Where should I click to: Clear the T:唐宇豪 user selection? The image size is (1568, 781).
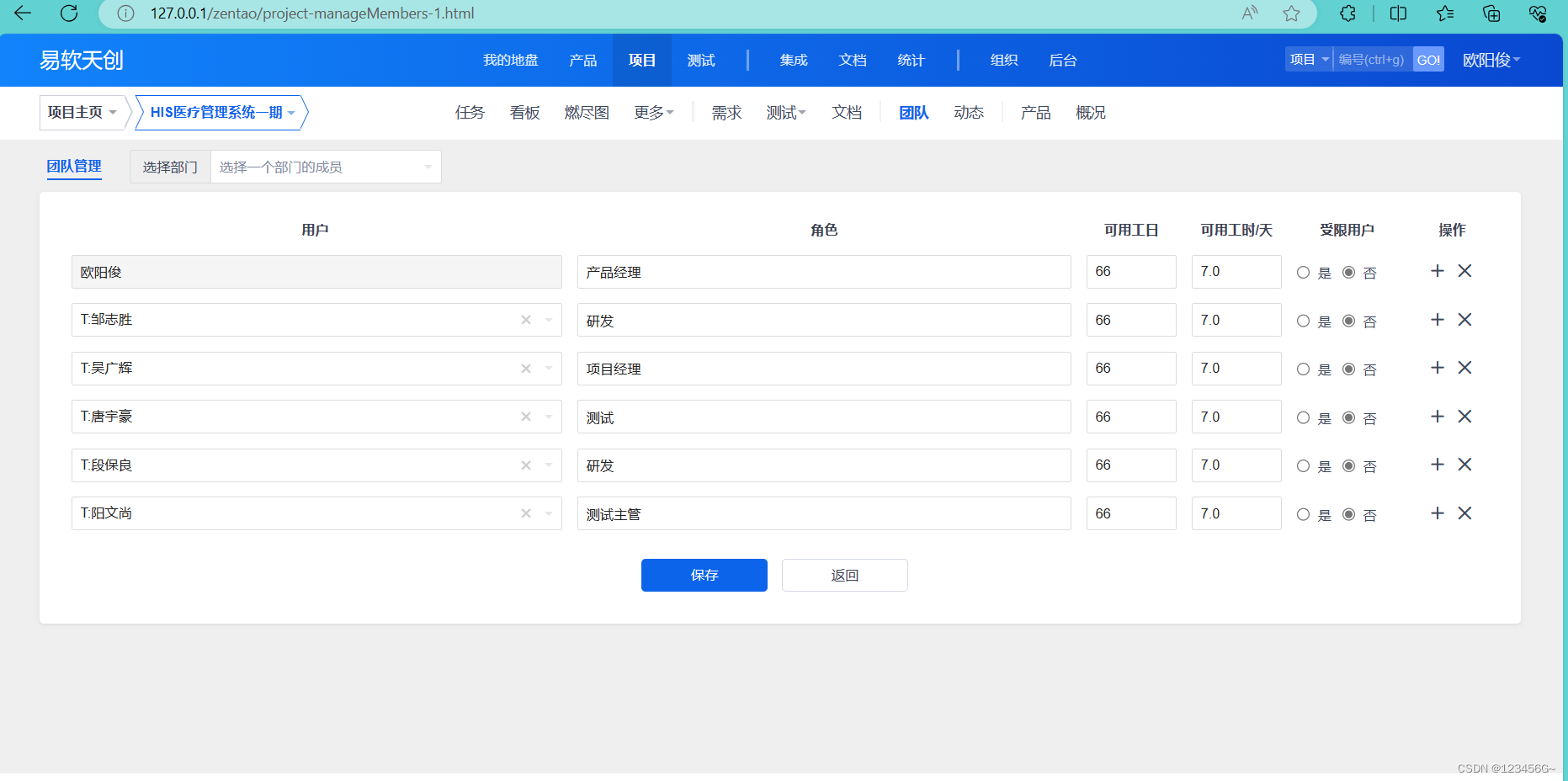pos(526,417)
